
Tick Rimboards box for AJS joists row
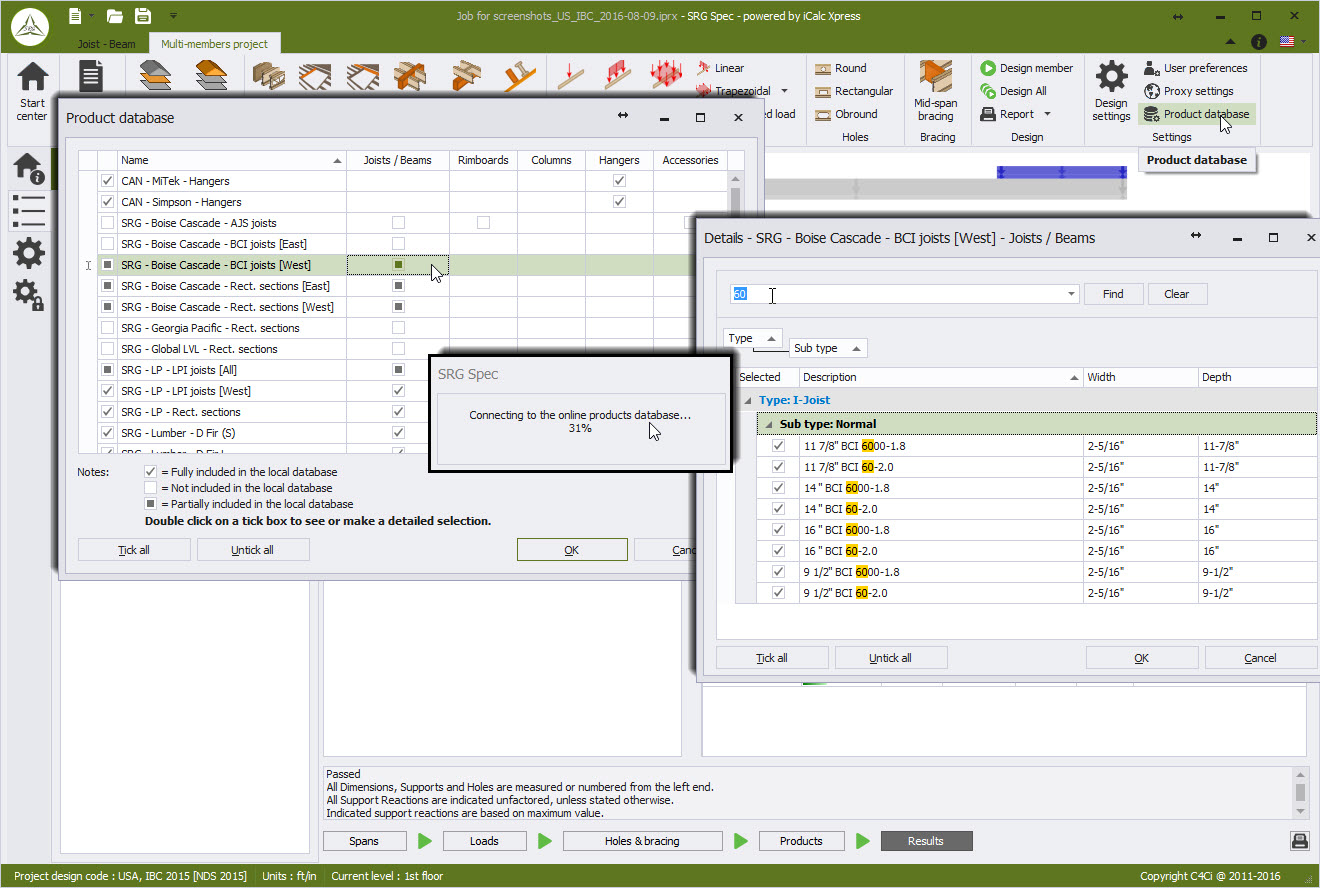[483, 223]
